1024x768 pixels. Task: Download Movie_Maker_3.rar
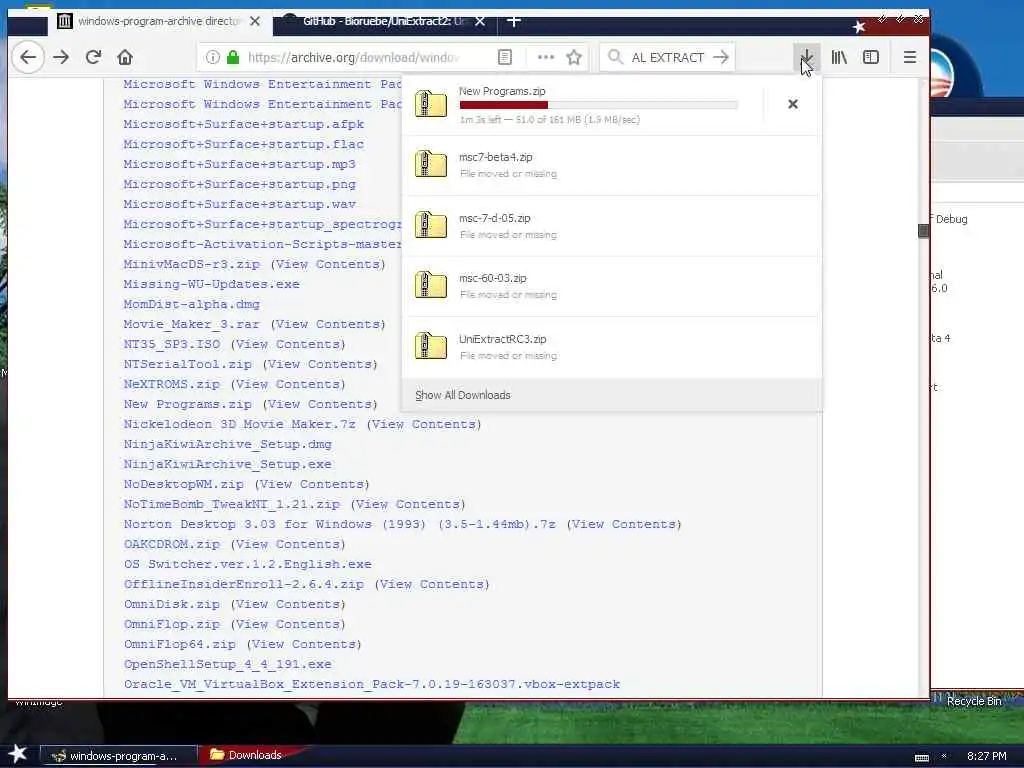191,325
